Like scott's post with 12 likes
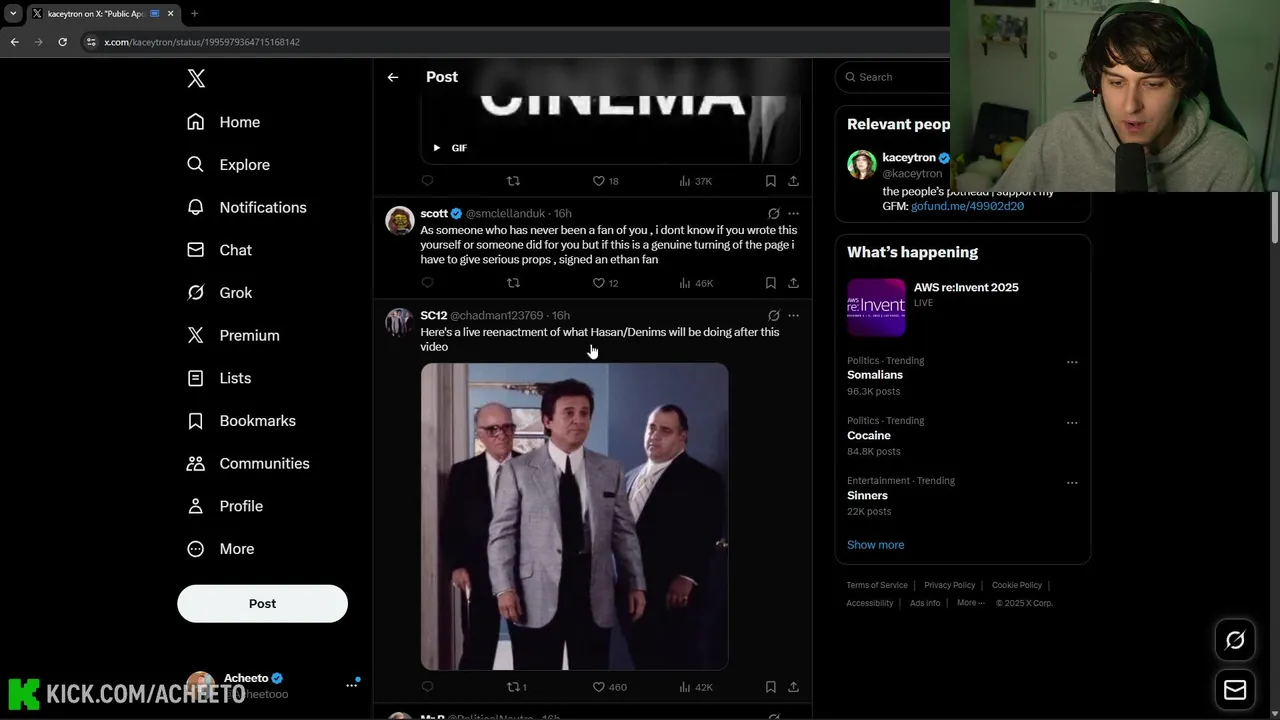This screenshot has height=720, width=1280. [x=606, y=283]
